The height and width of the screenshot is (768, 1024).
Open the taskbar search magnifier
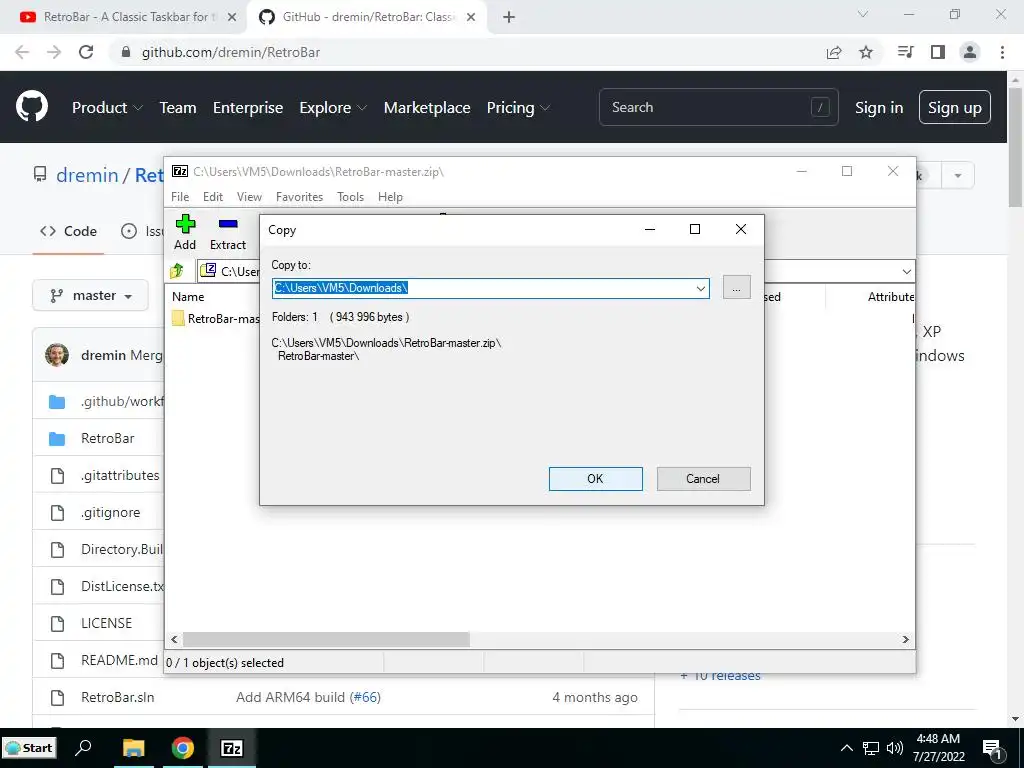pyautogui.click(x=84, y=748)
